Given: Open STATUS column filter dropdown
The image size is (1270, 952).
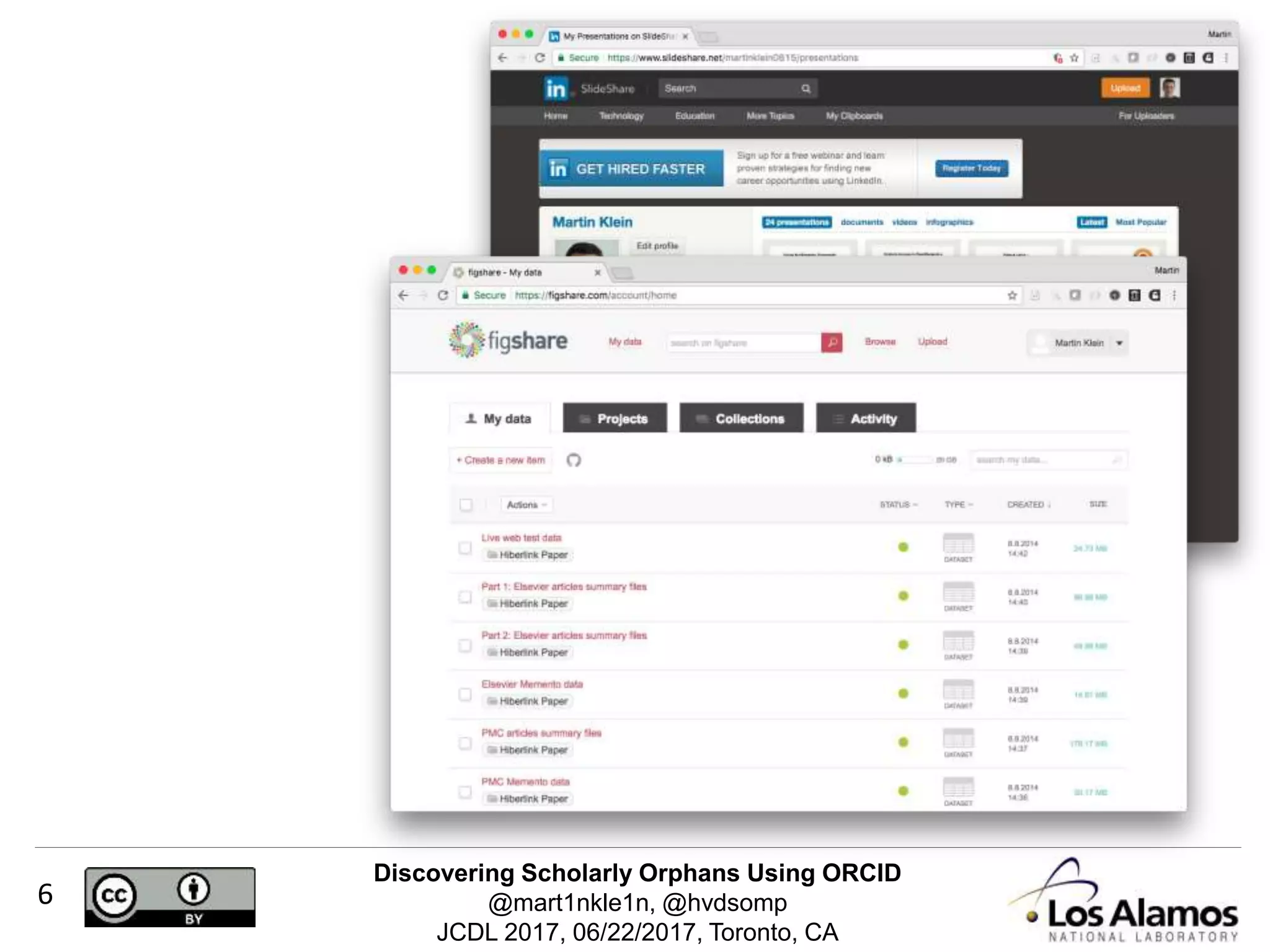Looking at the screenshot, I should pos(899,505).
